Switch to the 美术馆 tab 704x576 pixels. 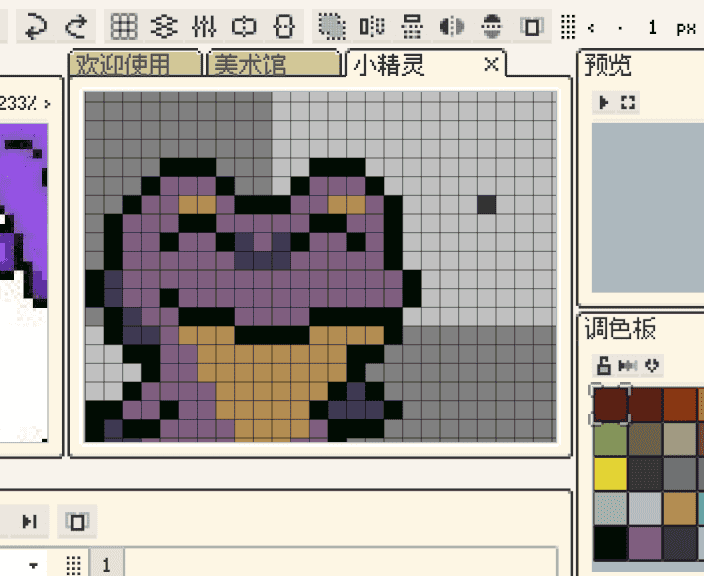tap(273, 64)
